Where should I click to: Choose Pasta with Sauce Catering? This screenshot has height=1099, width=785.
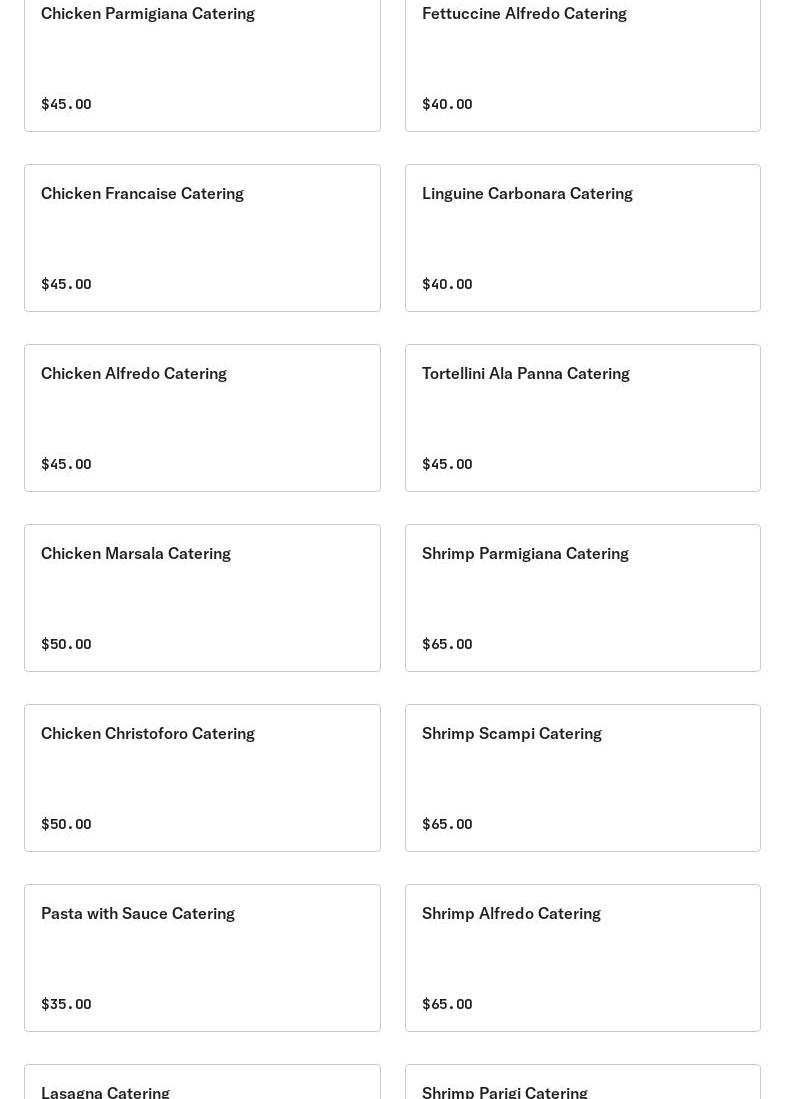click(202, 957)
